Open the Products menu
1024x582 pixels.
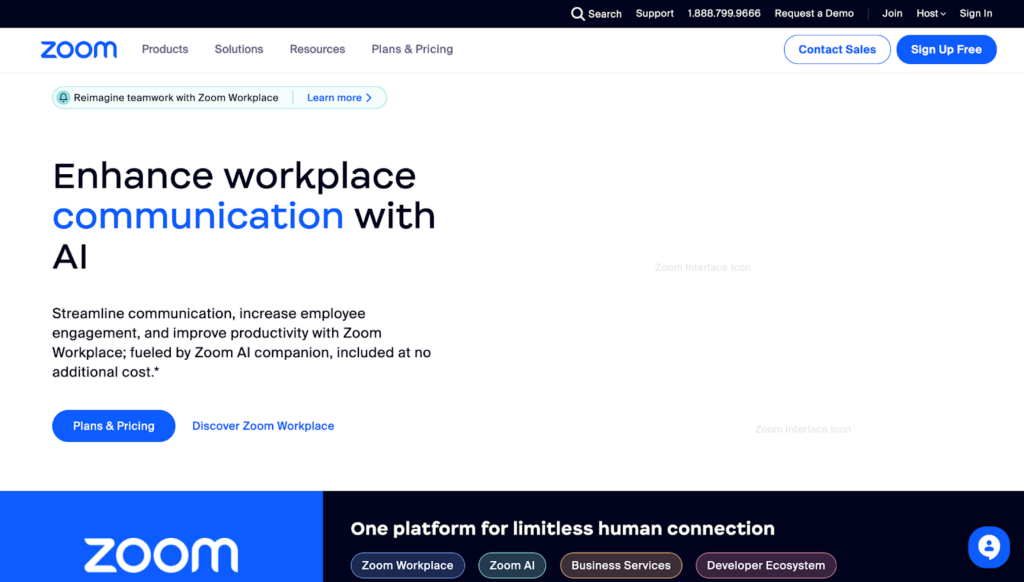(165, 49)
